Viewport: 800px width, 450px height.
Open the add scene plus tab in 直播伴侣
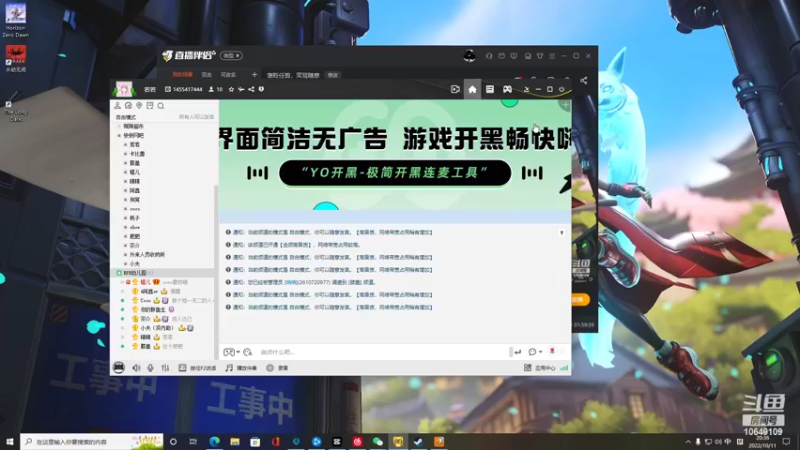click(x=254, y=75)
